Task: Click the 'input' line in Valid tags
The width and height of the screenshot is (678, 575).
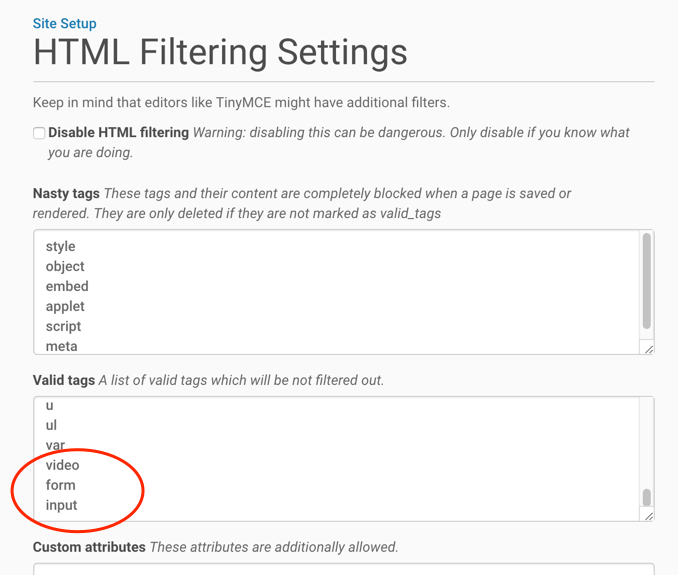Action: tap(61, 505)
